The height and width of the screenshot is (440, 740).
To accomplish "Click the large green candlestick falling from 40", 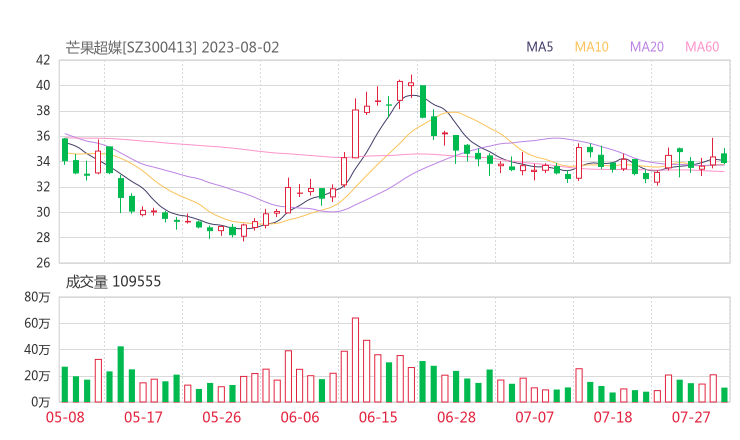I will click(x=423, y=102).
